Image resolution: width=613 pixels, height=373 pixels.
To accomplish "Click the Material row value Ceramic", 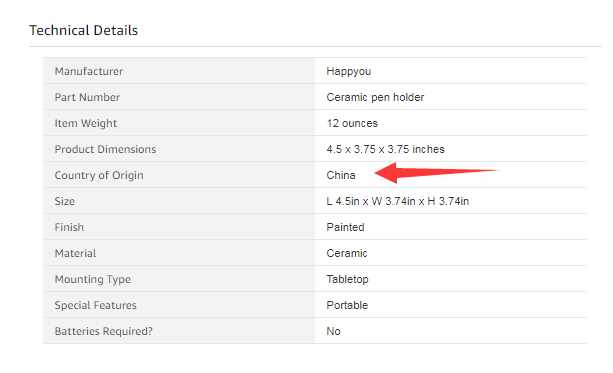I will click(x=347, y=253).
